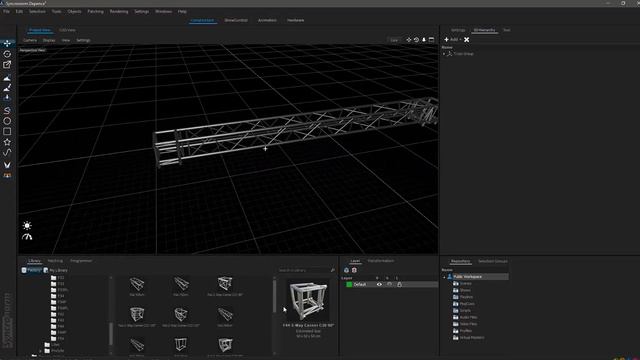Click the speedometer performance icon in viewport
Viewport: 640px width, 360px height.
click(27, 237)
